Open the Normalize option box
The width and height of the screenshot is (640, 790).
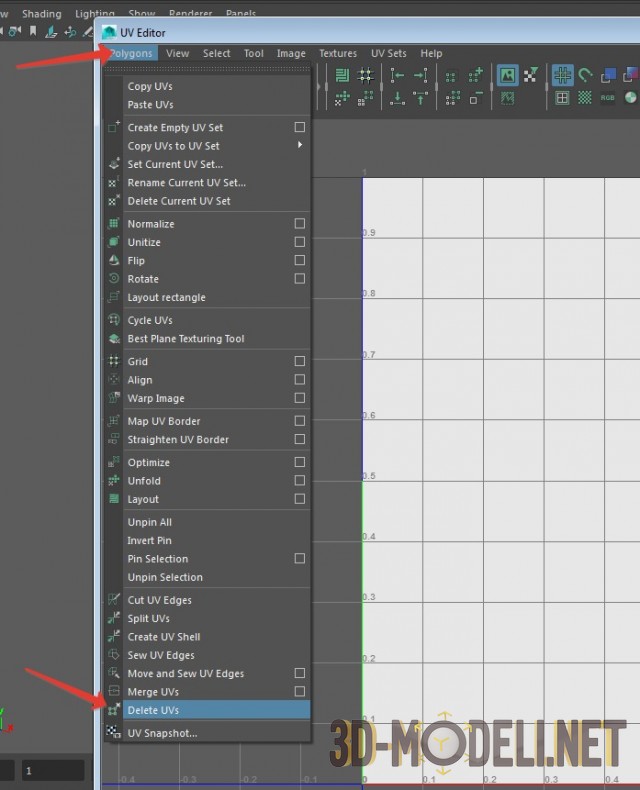(300, 223)
